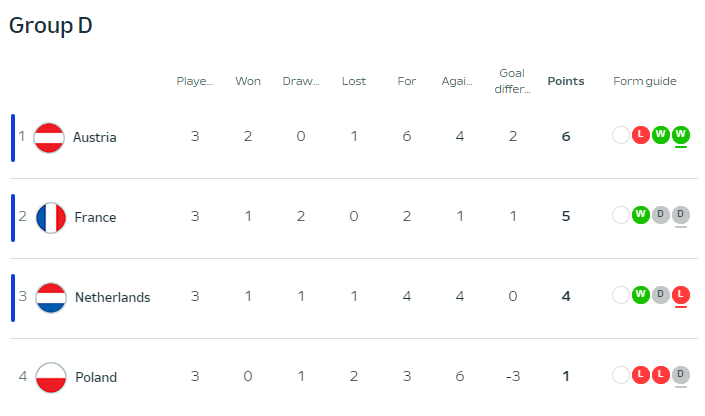Click the Won column header
The image size is (705, 416).
(248, 81)
